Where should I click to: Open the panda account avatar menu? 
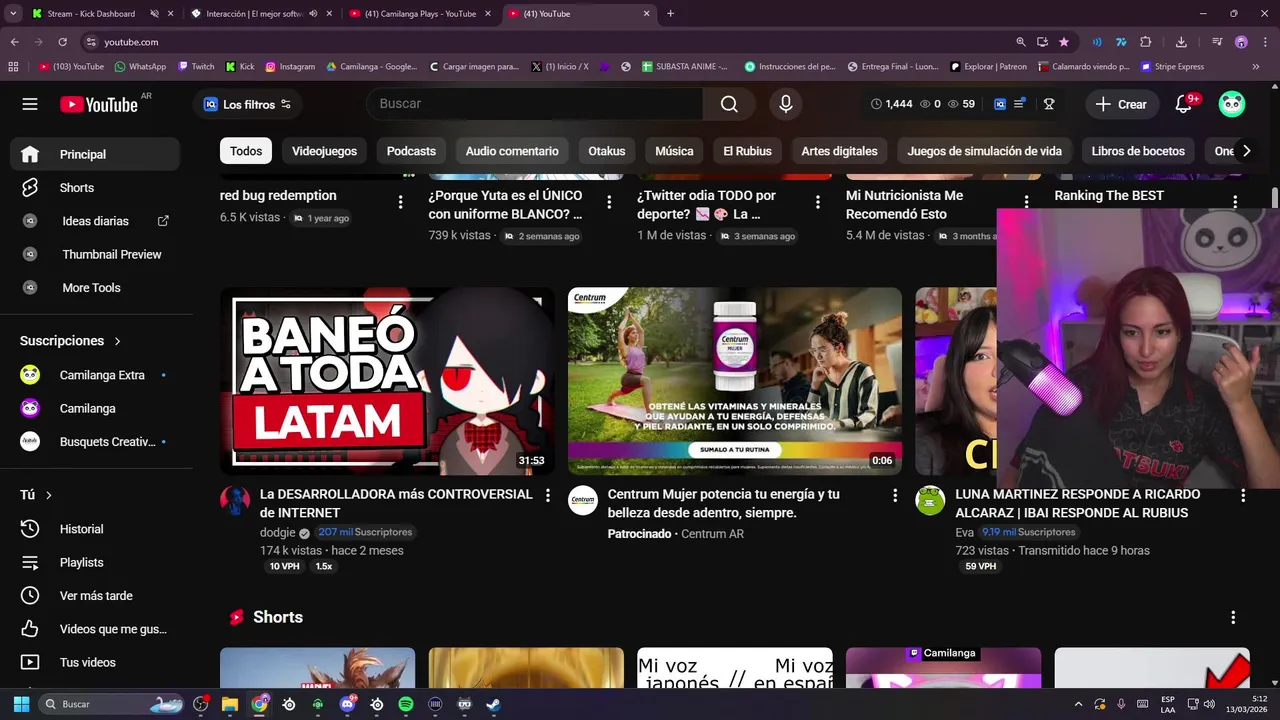1232,104
